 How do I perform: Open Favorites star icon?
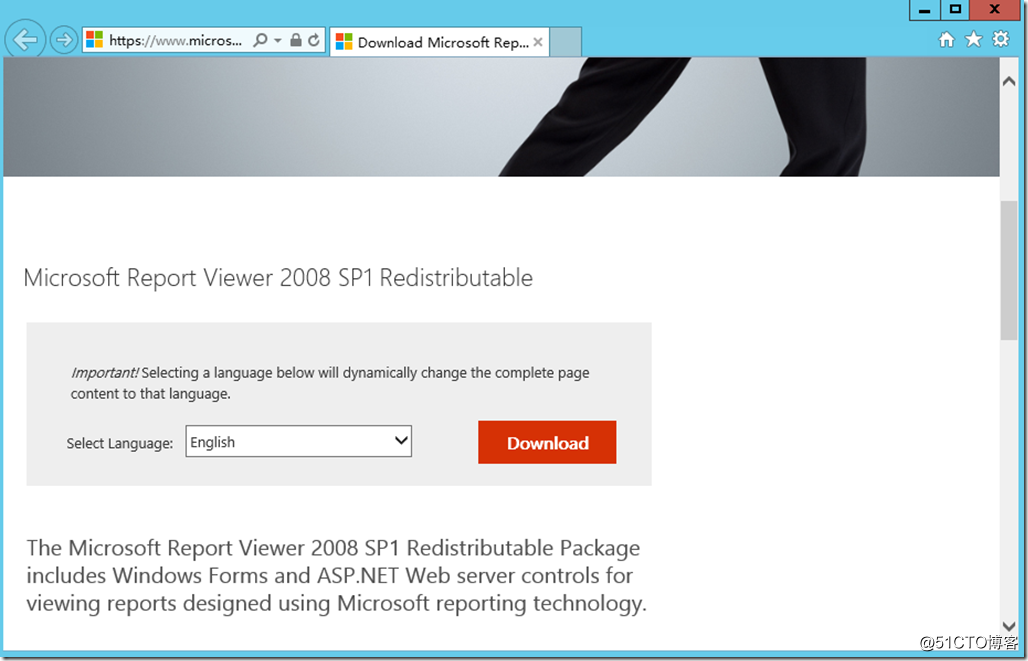point(974,39)
